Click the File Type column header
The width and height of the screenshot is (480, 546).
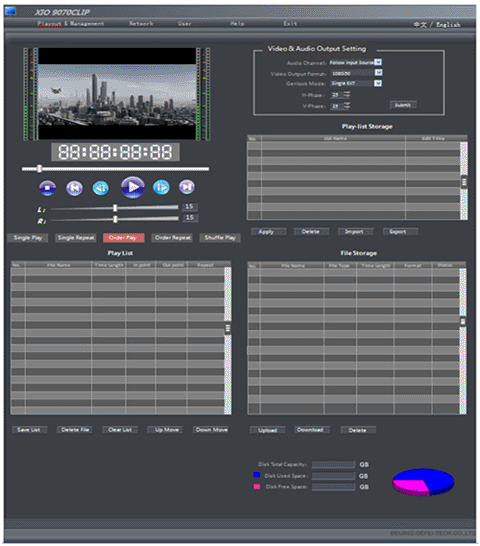point(340,266)
